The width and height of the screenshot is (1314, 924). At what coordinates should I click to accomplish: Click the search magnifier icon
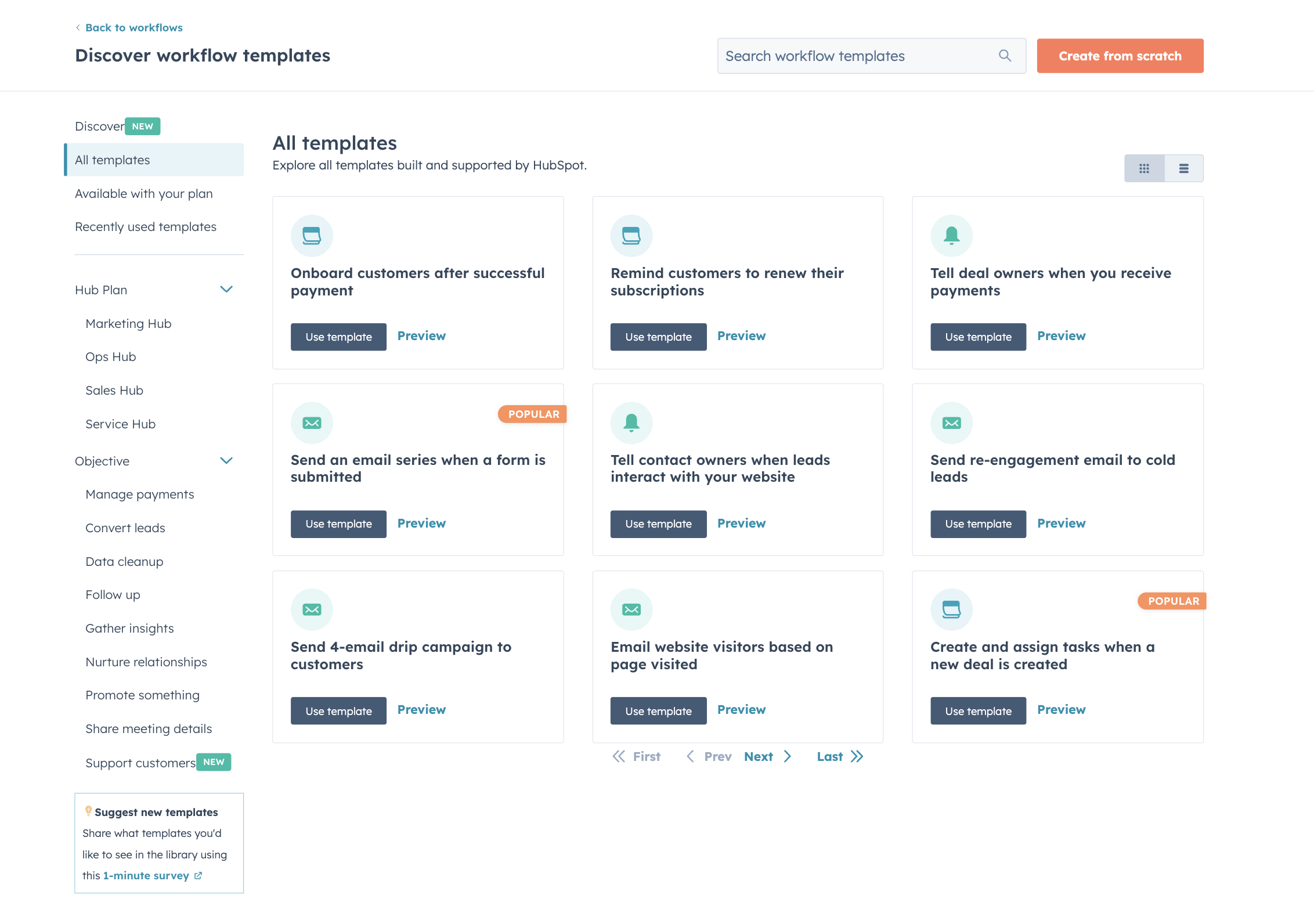pyautogui.click(x=1005, y=56)
